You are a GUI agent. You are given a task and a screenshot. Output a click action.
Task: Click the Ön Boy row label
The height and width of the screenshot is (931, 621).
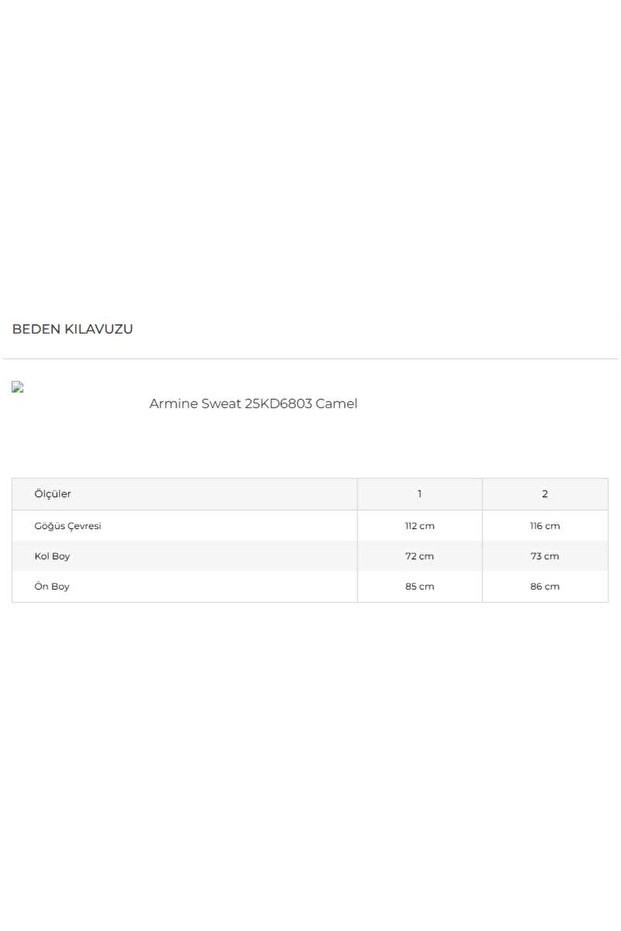[52, 587]
